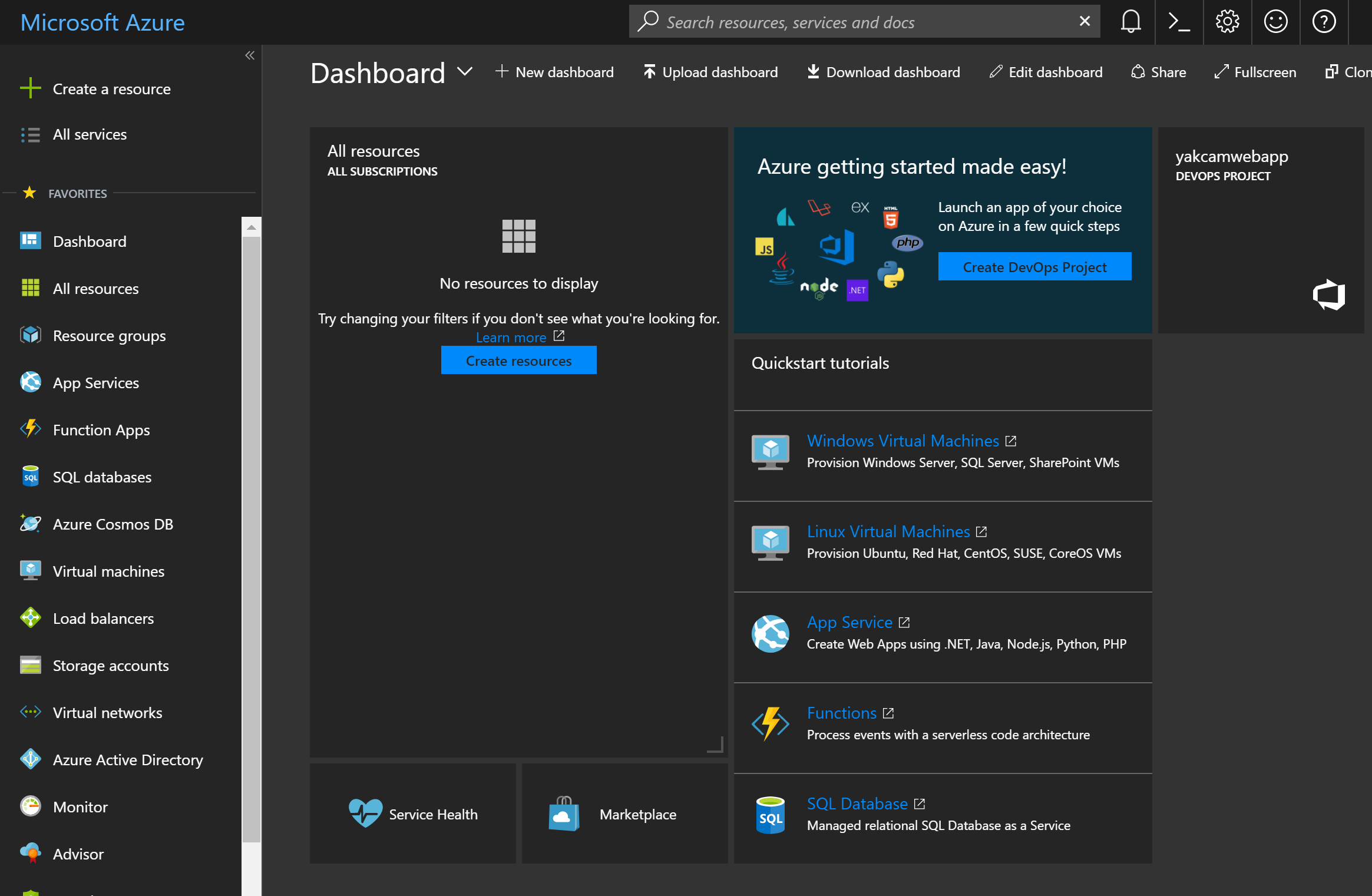
Task: Open All services from the sidebar
Action: [x=90, y=134]
